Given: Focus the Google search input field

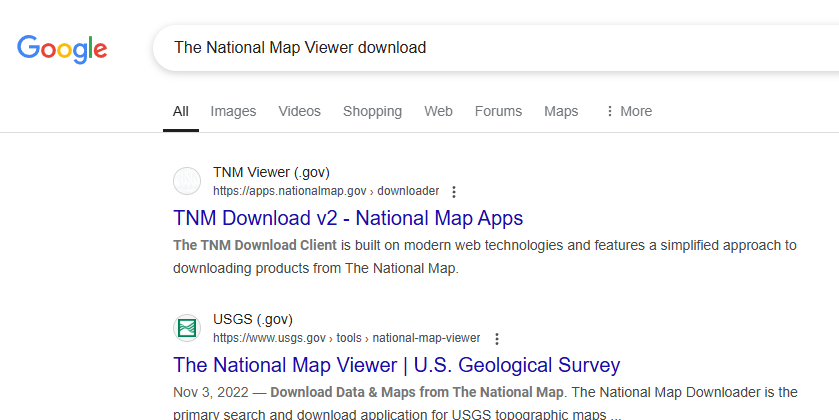Looking at the screenshot, I should point(495,48).
